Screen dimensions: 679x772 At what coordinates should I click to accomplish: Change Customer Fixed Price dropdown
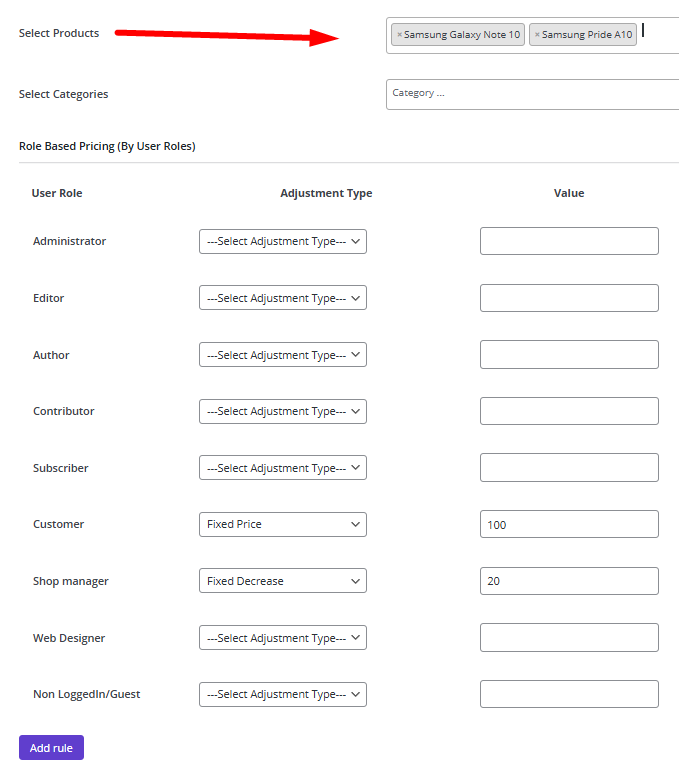(x=283, y=524)
